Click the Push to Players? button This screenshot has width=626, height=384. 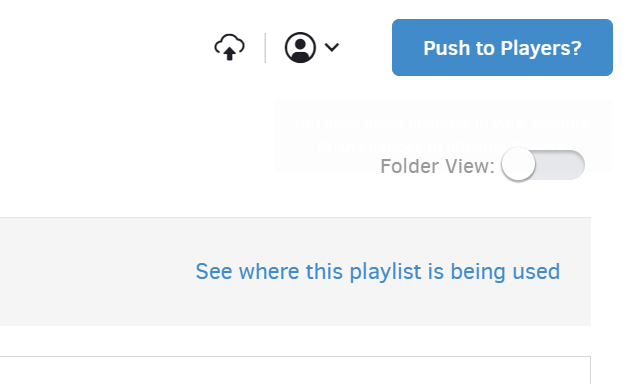click(502, 48)
